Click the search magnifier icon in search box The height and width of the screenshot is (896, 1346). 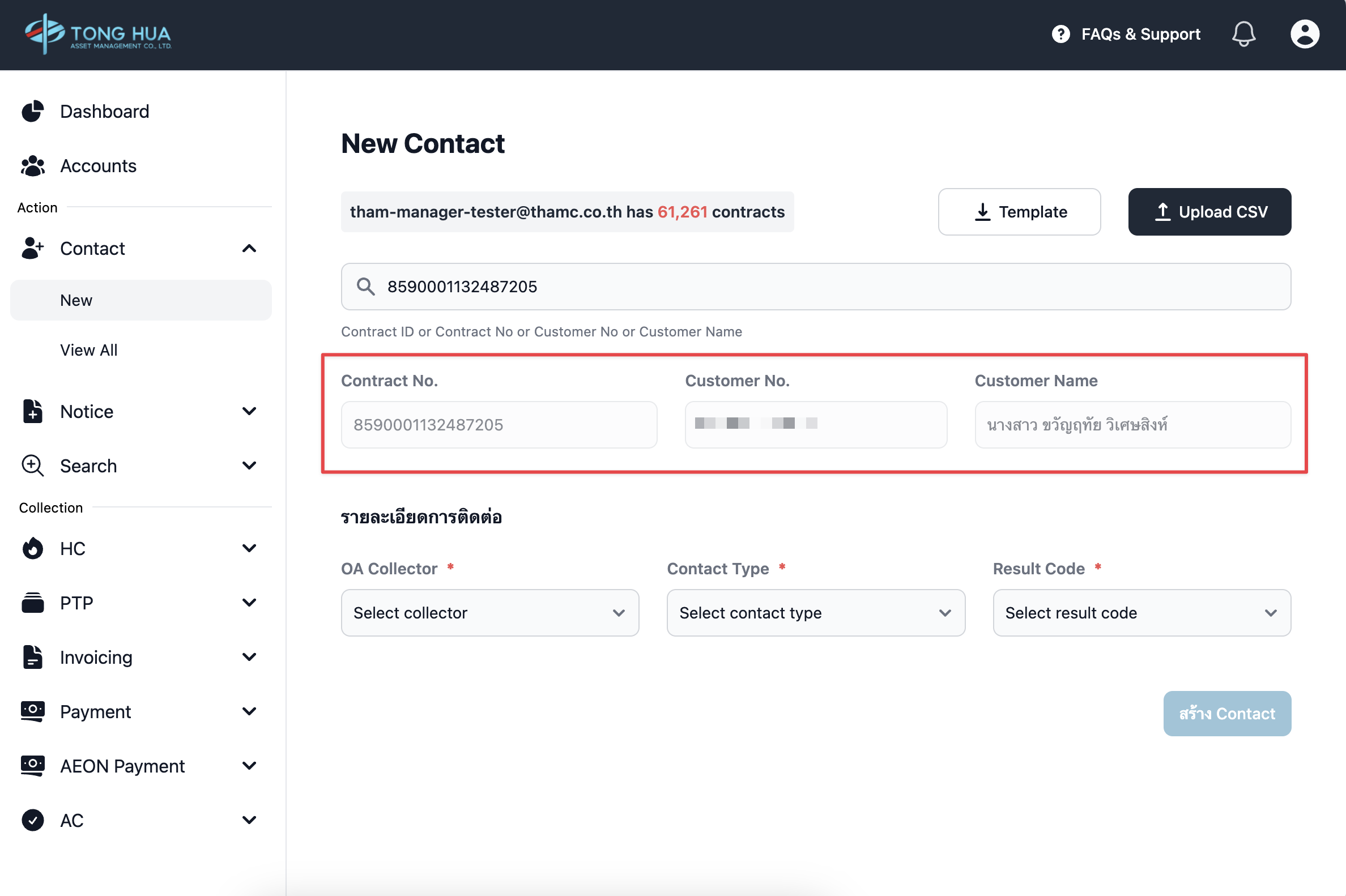[x=366, y=286]
